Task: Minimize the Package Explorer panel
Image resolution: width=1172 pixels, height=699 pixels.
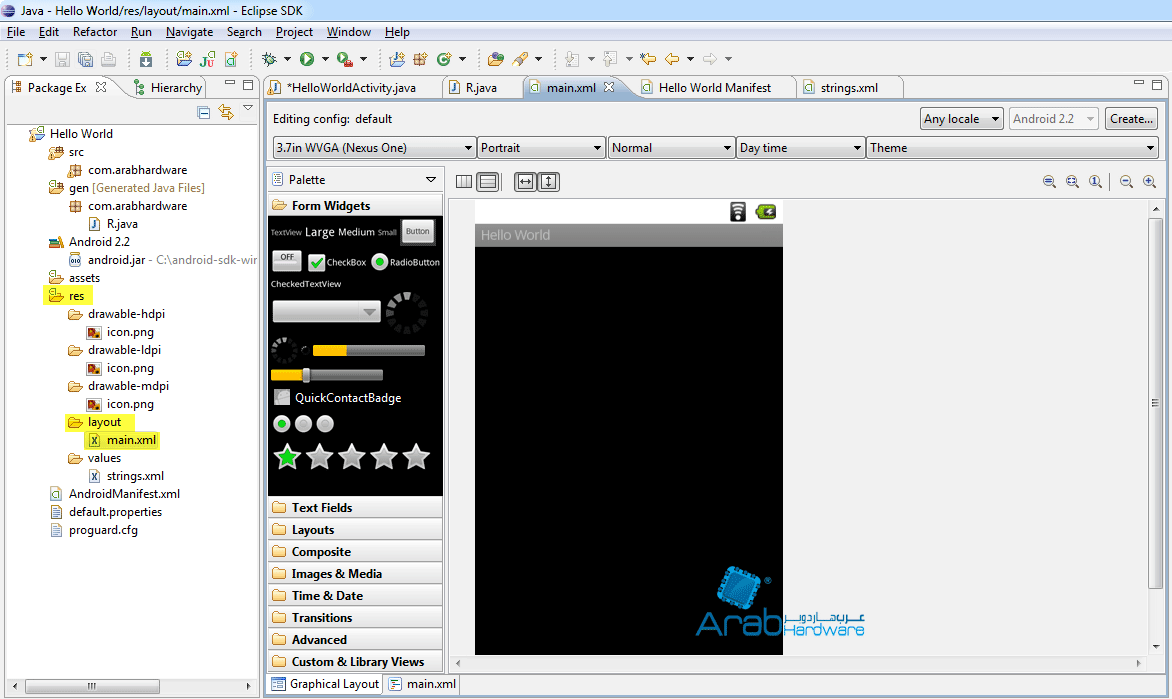Action: tap(229, 83)
